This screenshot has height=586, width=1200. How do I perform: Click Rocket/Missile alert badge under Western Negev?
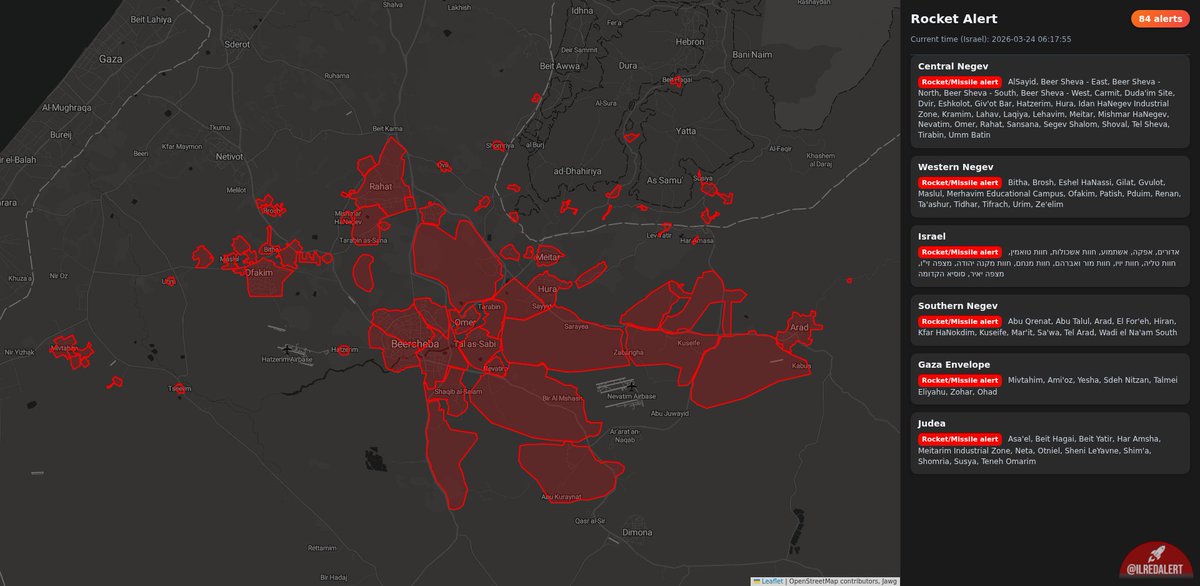pos(960,183)
